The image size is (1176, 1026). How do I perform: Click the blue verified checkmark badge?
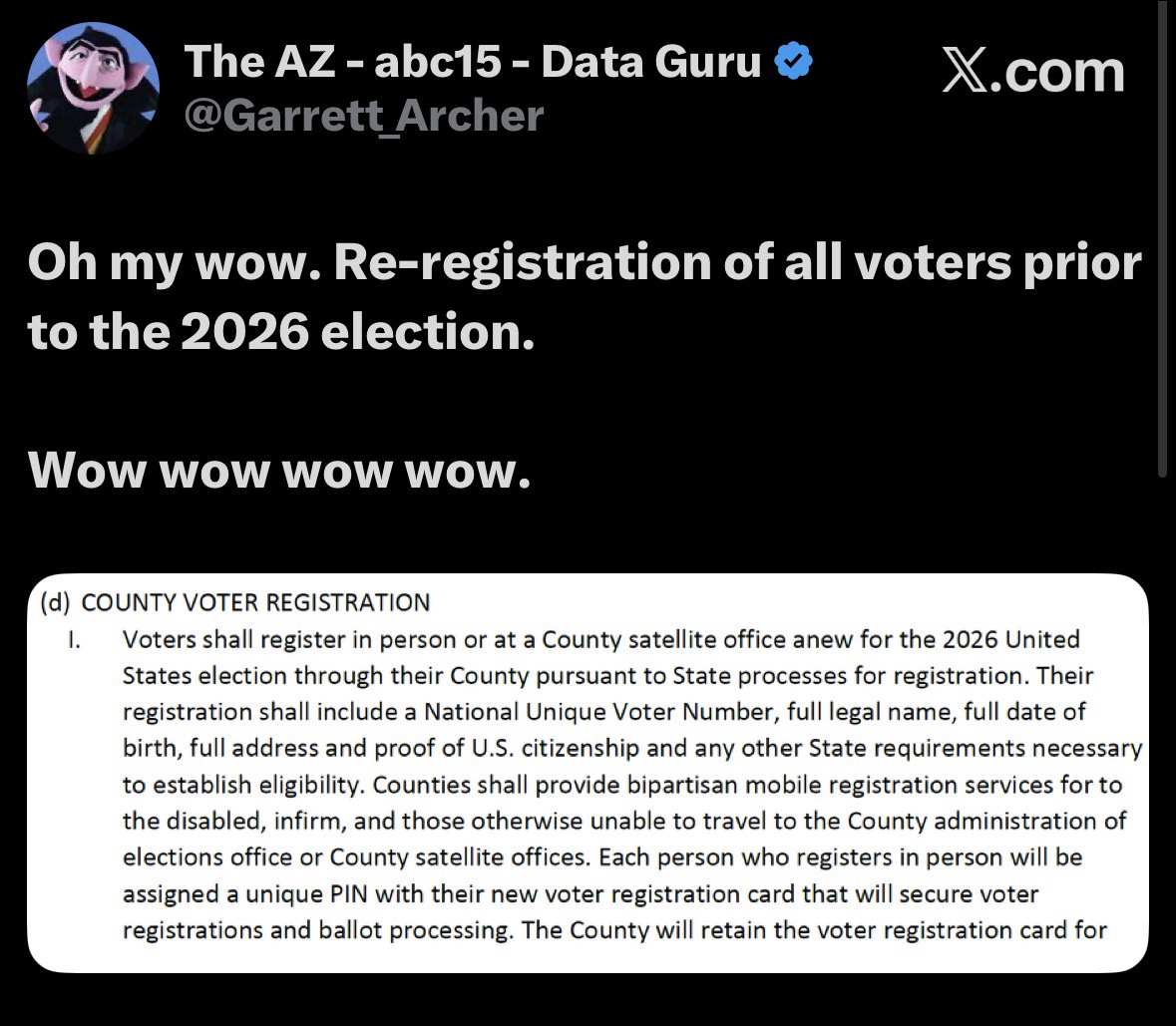(x=793, y=63)
